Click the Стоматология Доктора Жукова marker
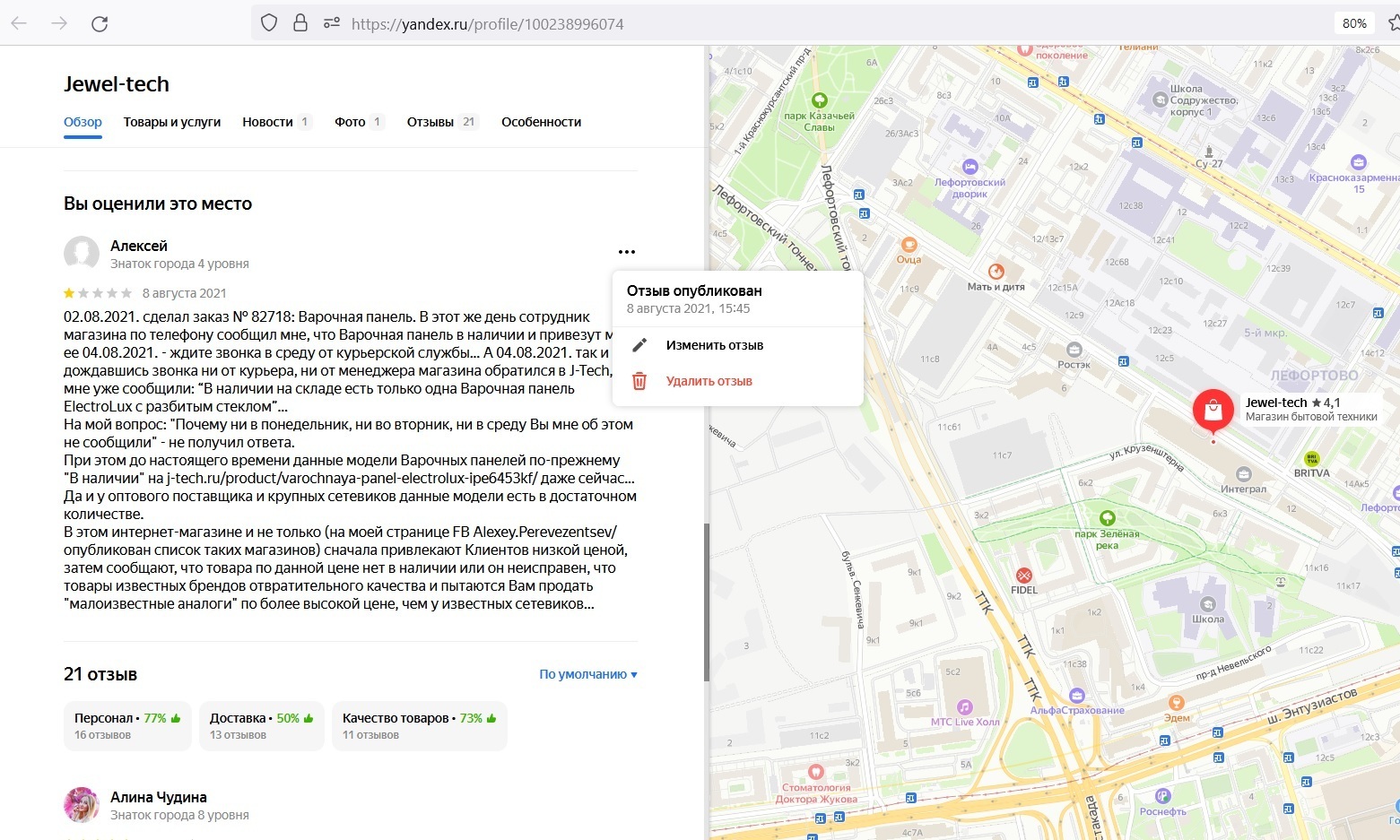Image resolution: width=1400 pixels, height=840 pixels. point(815,772)
